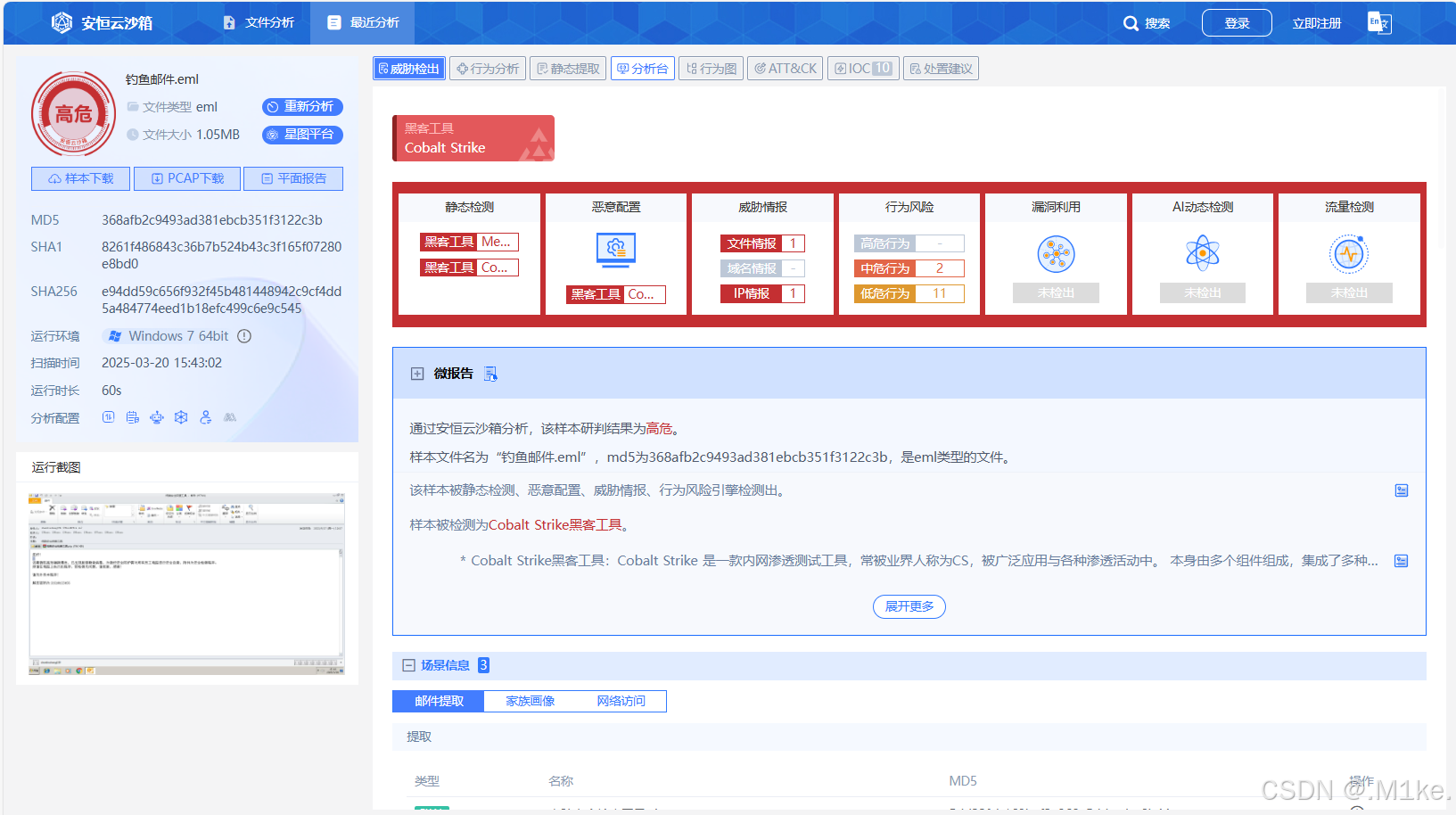Screen dimensions: 1456x815
Task: Click the MD5 column header
Action: (x=963, y=781)
